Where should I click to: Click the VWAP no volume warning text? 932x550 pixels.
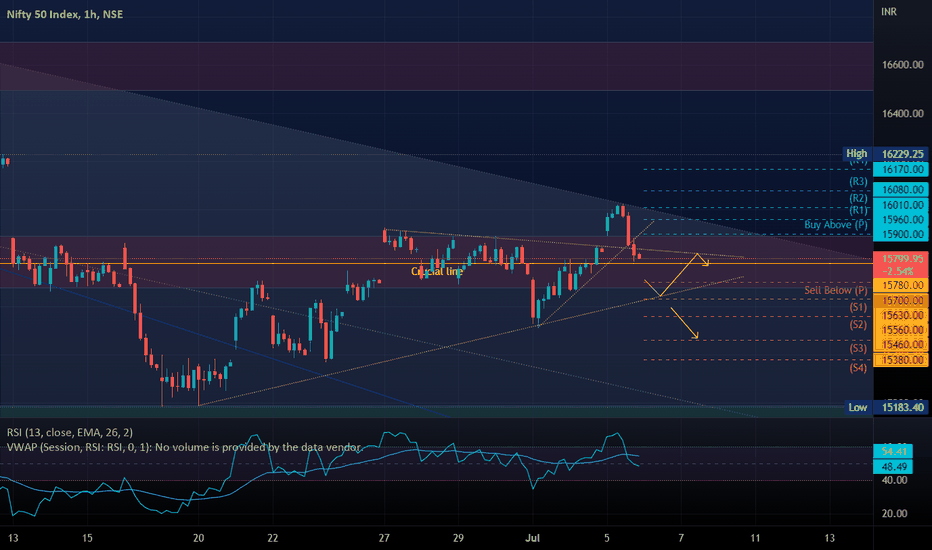184,447
